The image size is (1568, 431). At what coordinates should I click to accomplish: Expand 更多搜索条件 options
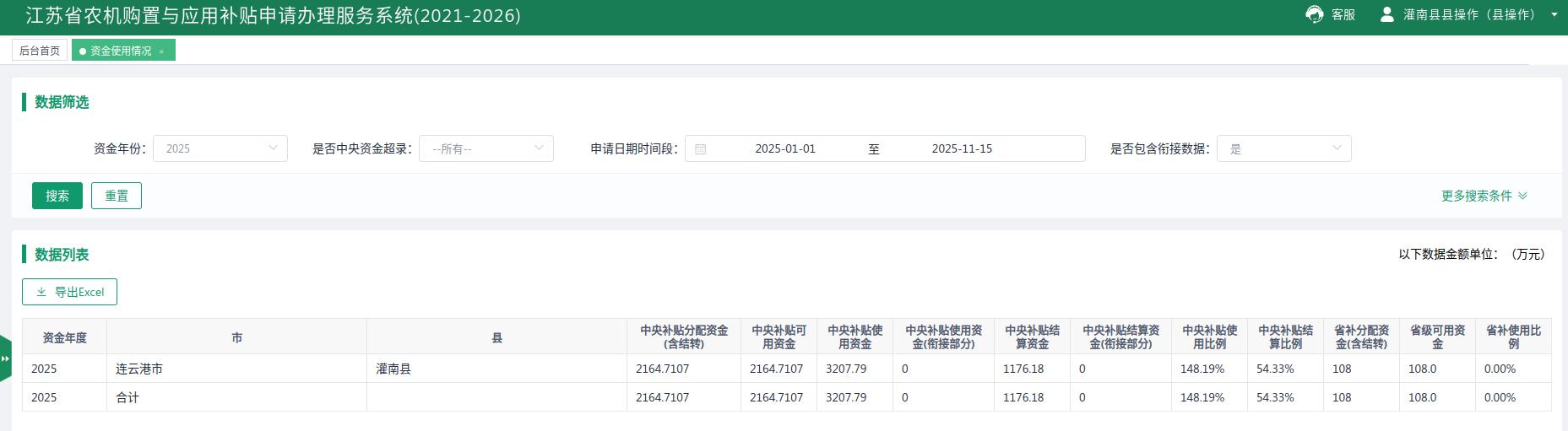[x=1484, y=196]
